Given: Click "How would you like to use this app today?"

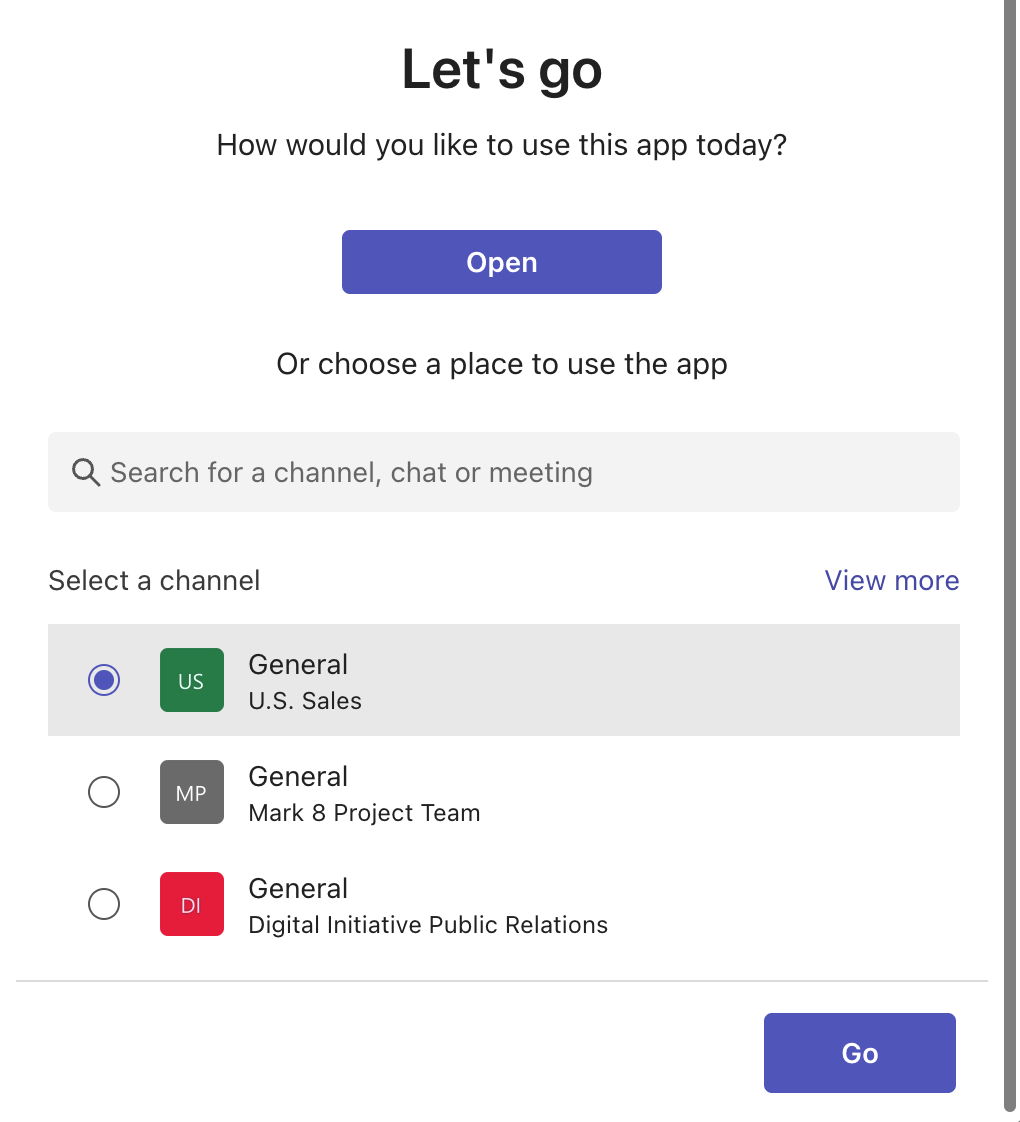Looking at the screenshot, I should coord(502,145).
